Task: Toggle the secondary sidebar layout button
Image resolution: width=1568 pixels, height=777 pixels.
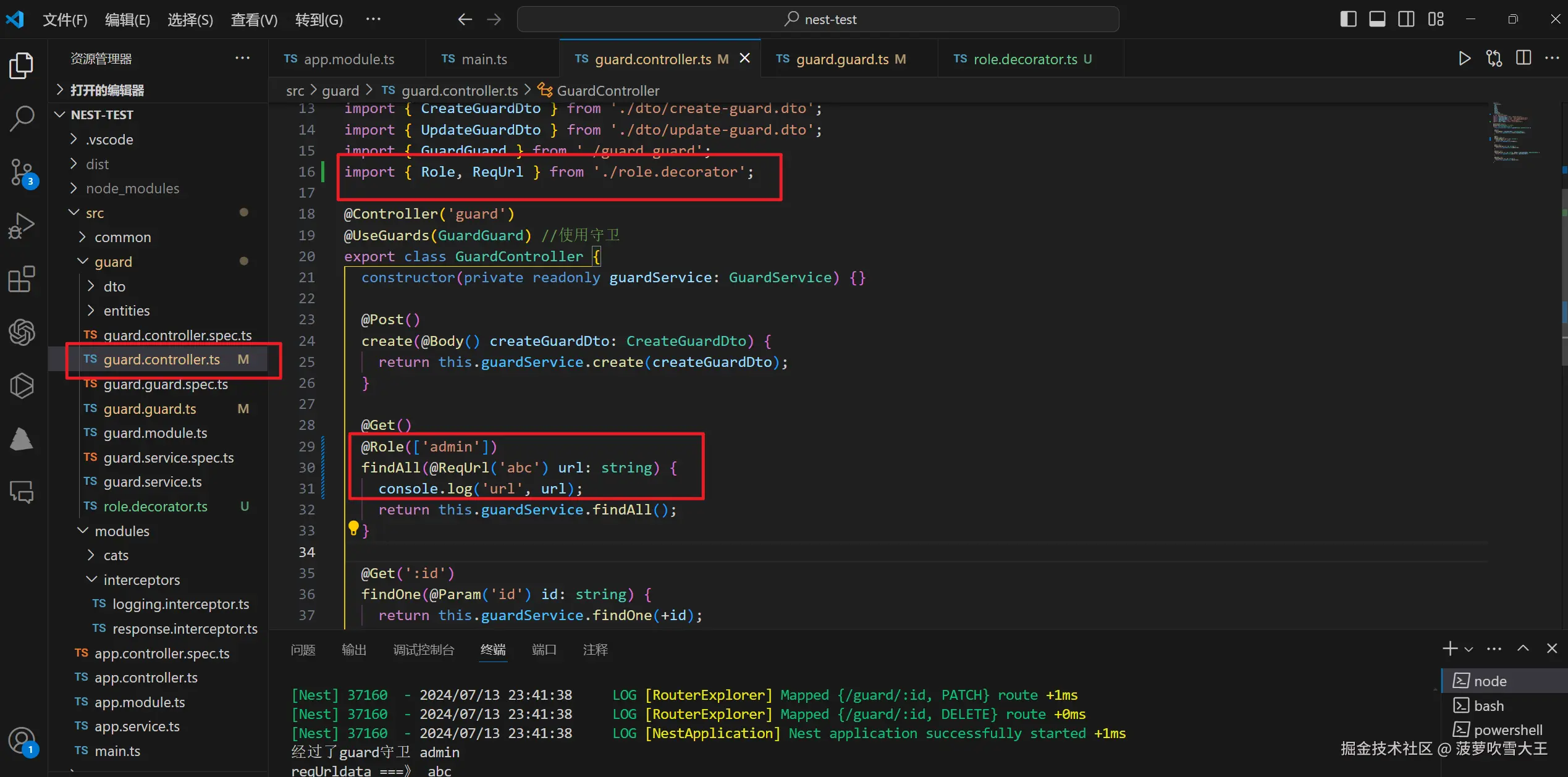Action: click(x=1406, y=19)
